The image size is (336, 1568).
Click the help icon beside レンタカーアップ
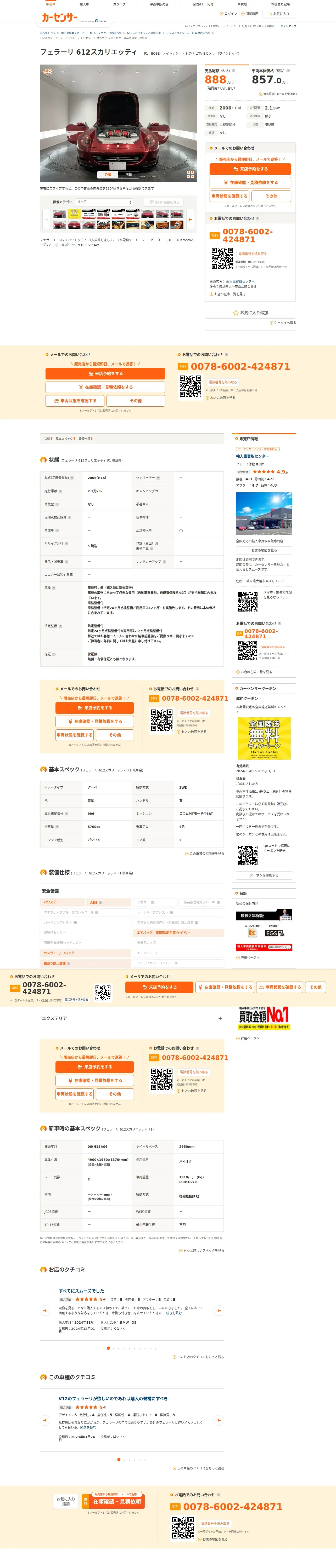click(x=164, y=562)
